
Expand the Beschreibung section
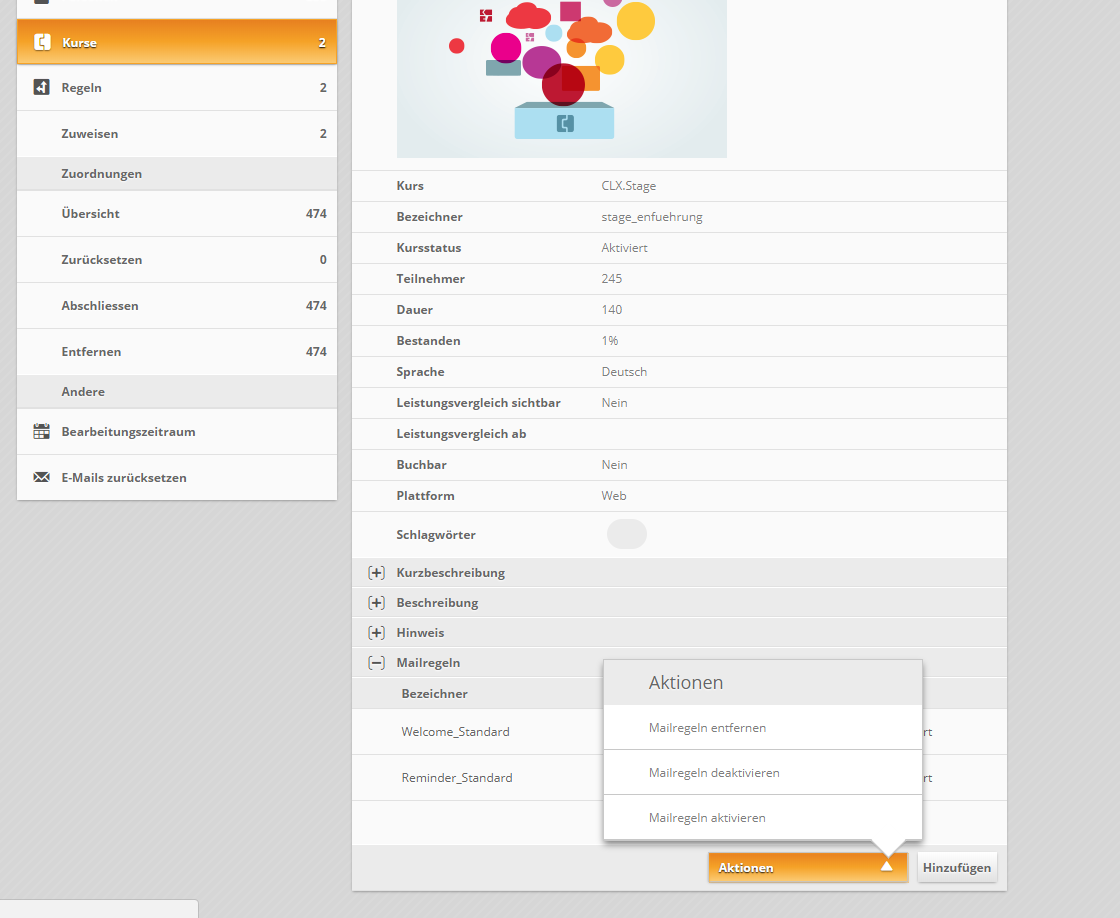376,603
